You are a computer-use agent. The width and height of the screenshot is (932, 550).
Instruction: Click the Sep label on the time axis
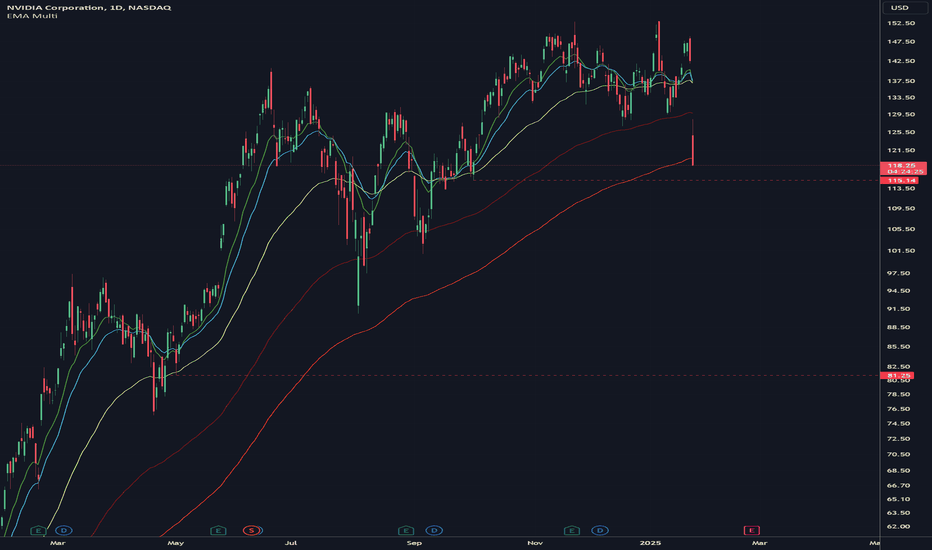414,543
